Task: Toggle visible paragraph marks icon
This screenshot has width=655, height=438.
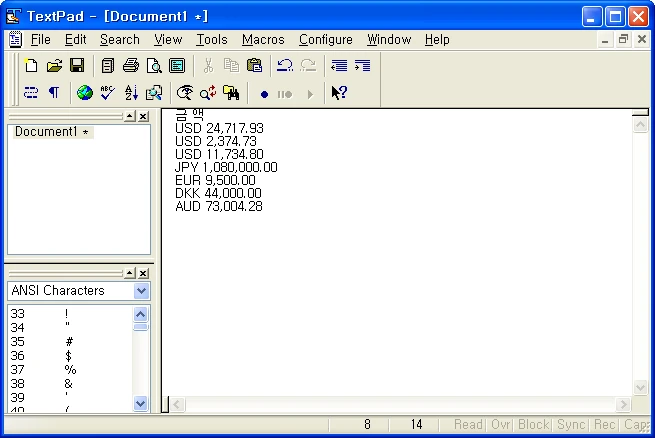Action: (x=54, y=93)
